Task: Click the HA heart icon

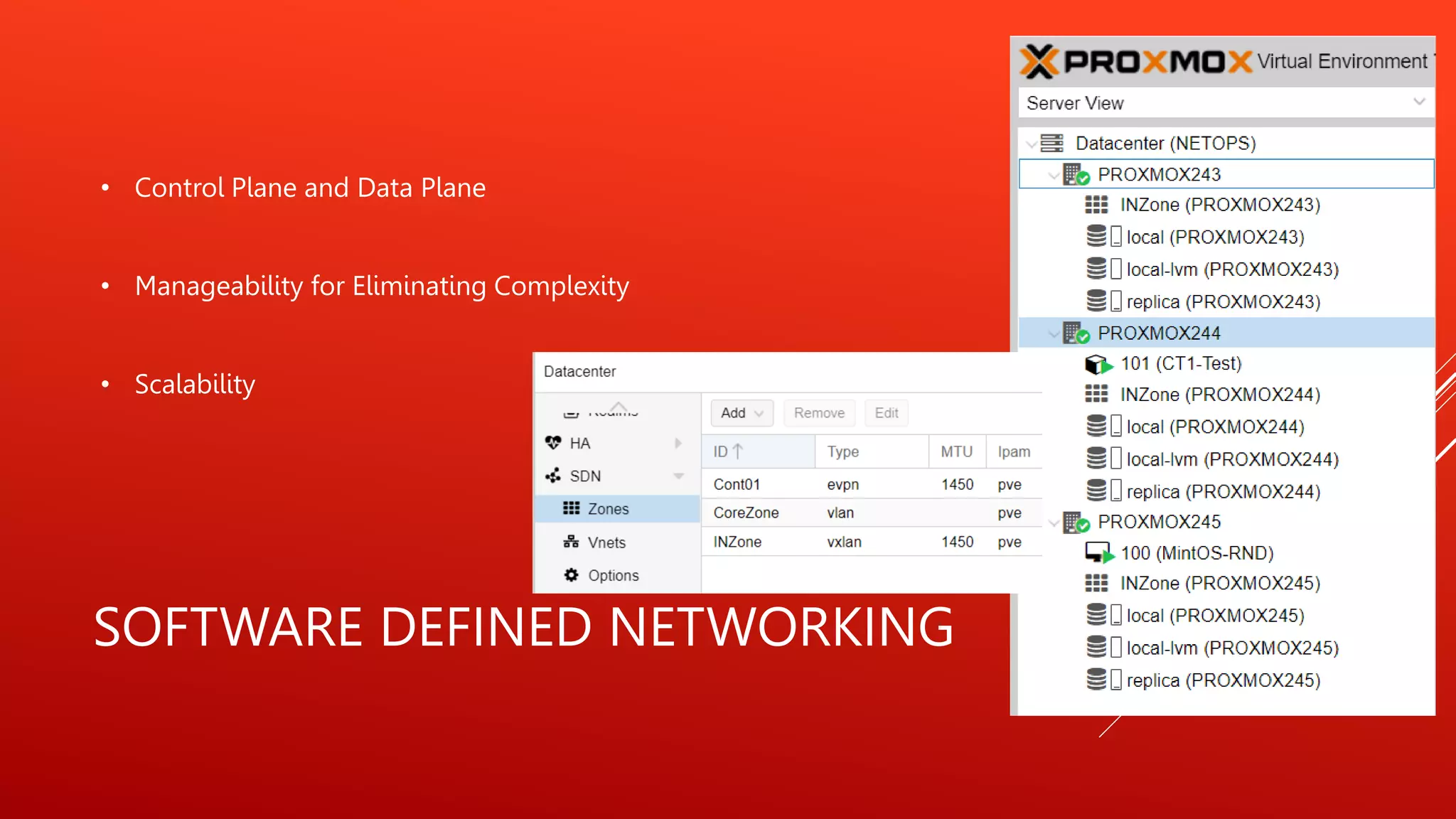Action: point(553,443)
